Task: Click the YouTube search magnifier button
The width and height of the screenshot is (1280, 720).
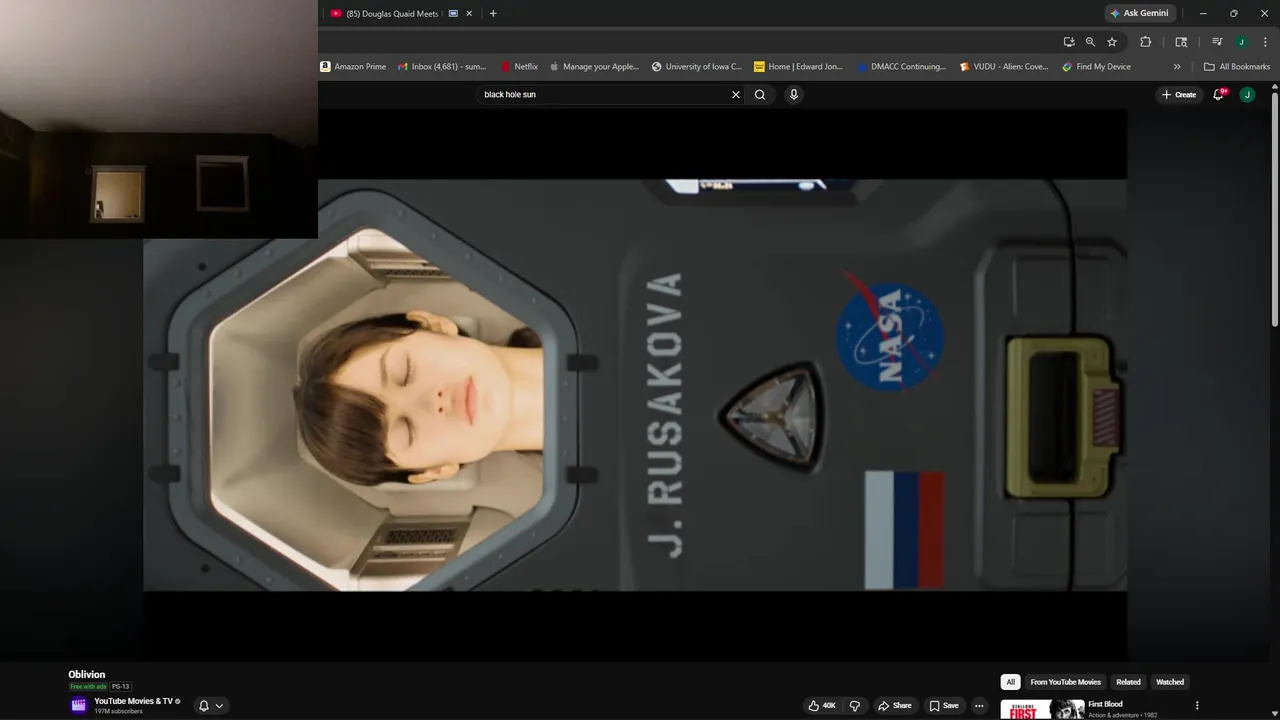Action: (x=760, y=95)
